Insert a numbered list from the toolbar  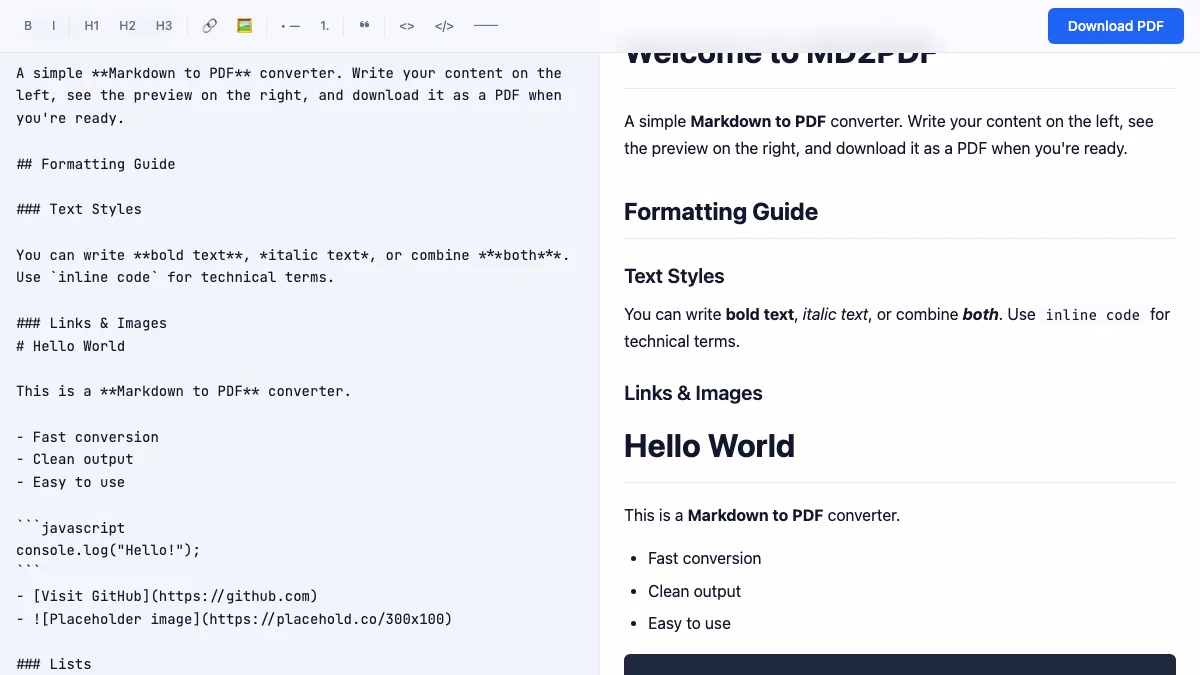click(324, 25)
